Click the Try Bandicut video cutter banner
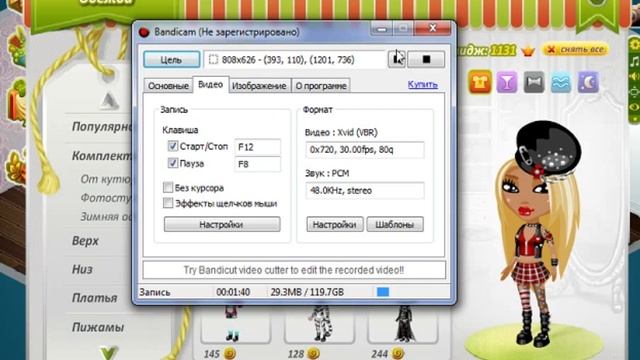 click(x=294, y=270)
